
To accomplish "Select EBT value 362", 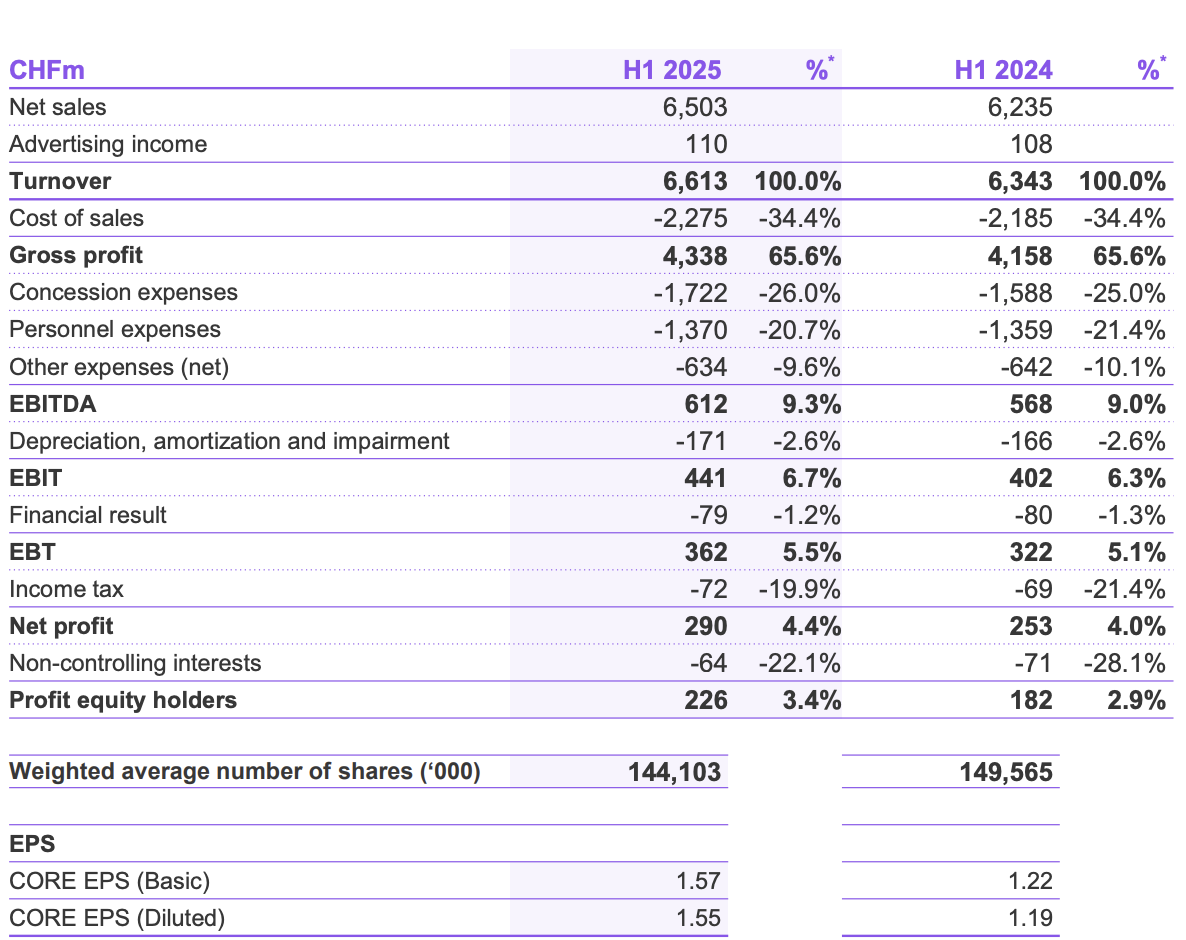I will pos(706,552).
